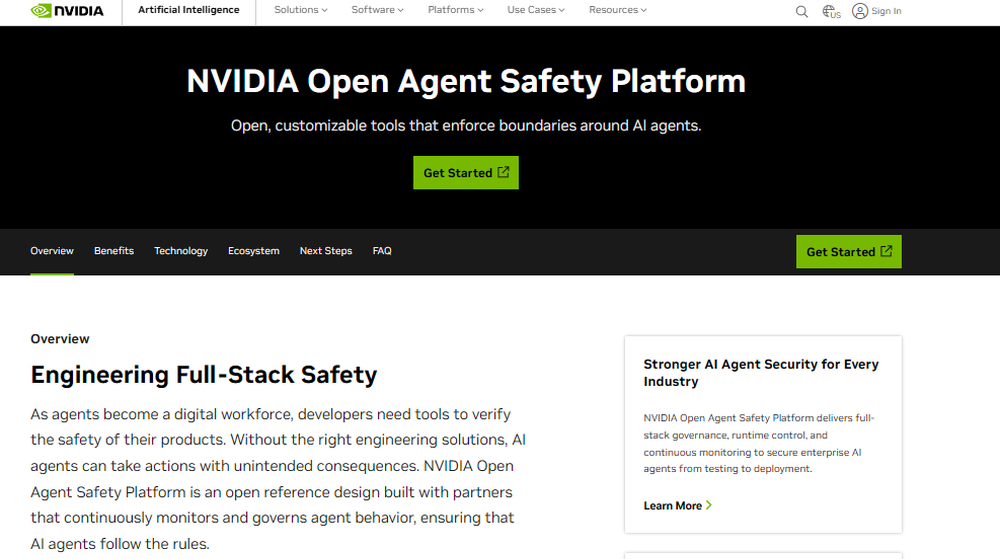Click the 'NVIDIA Open Agent Safety Platform' title

466,82
